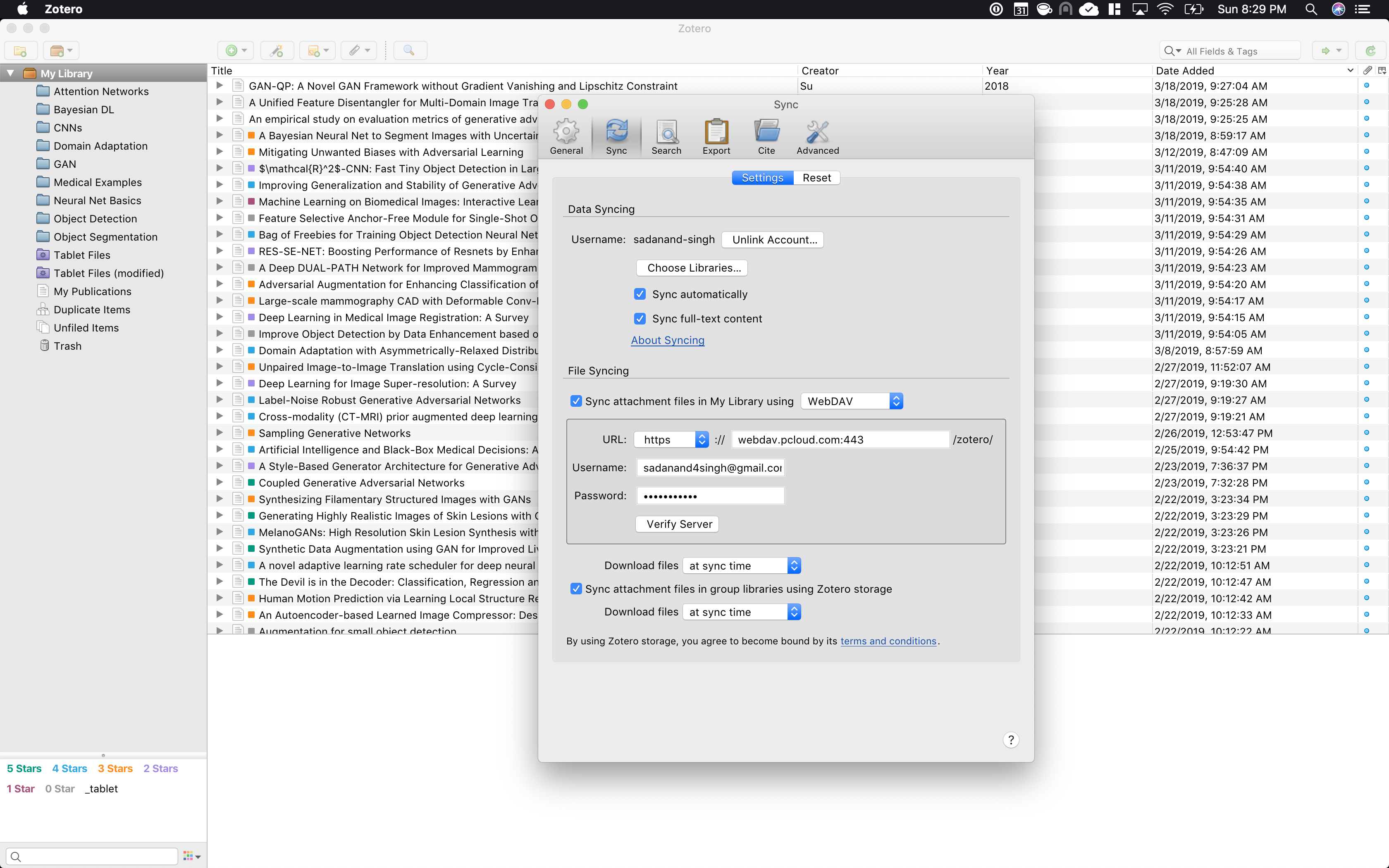Toggle Sync attachment files in My Library
This screenshot has width=1389, height=868.
point(576,401)
